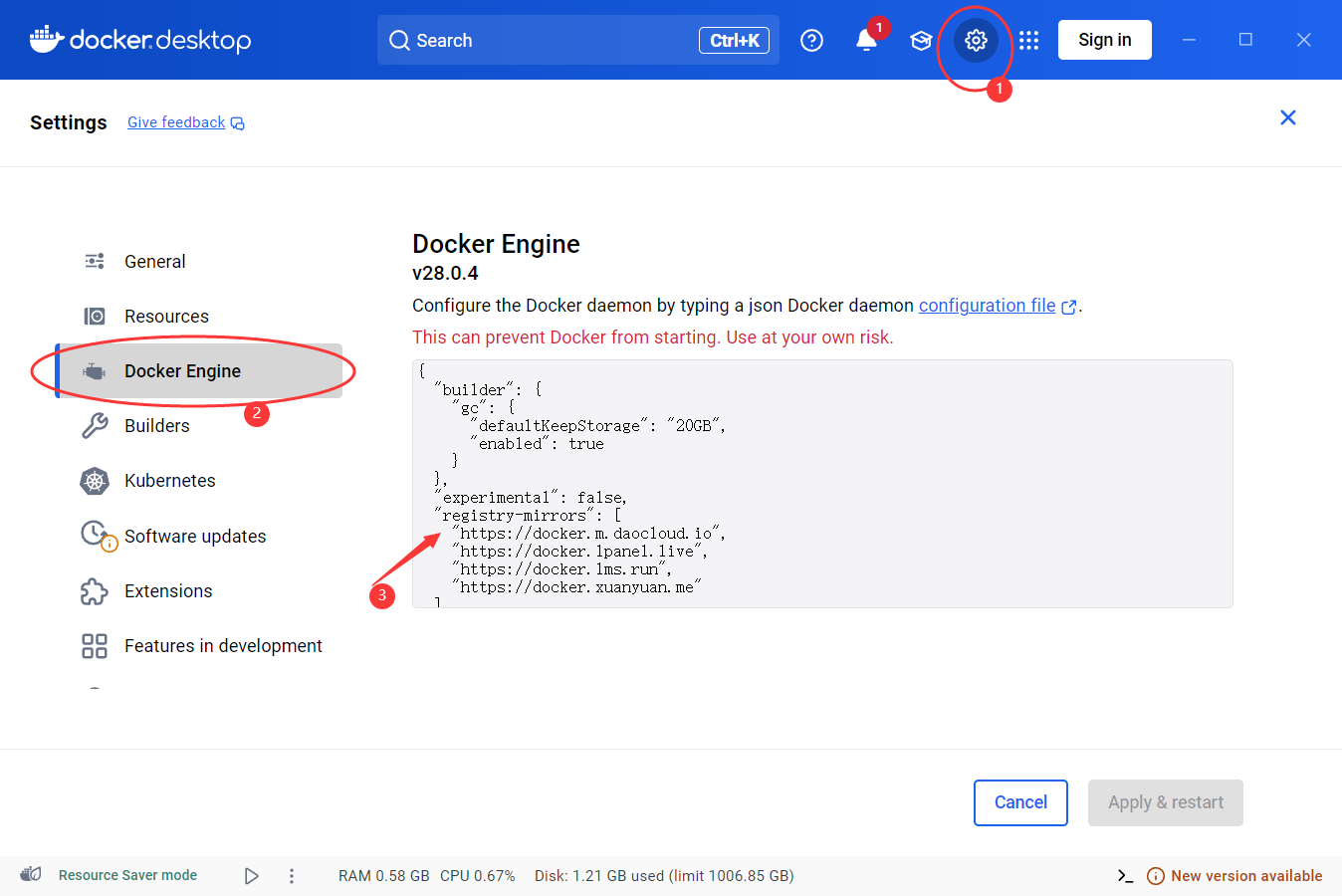Click the "defaultKeepStorage": "20GB" line
The height and width of the screenshot is (896, 1342).
pyautogui.click(x=597, y=426)
